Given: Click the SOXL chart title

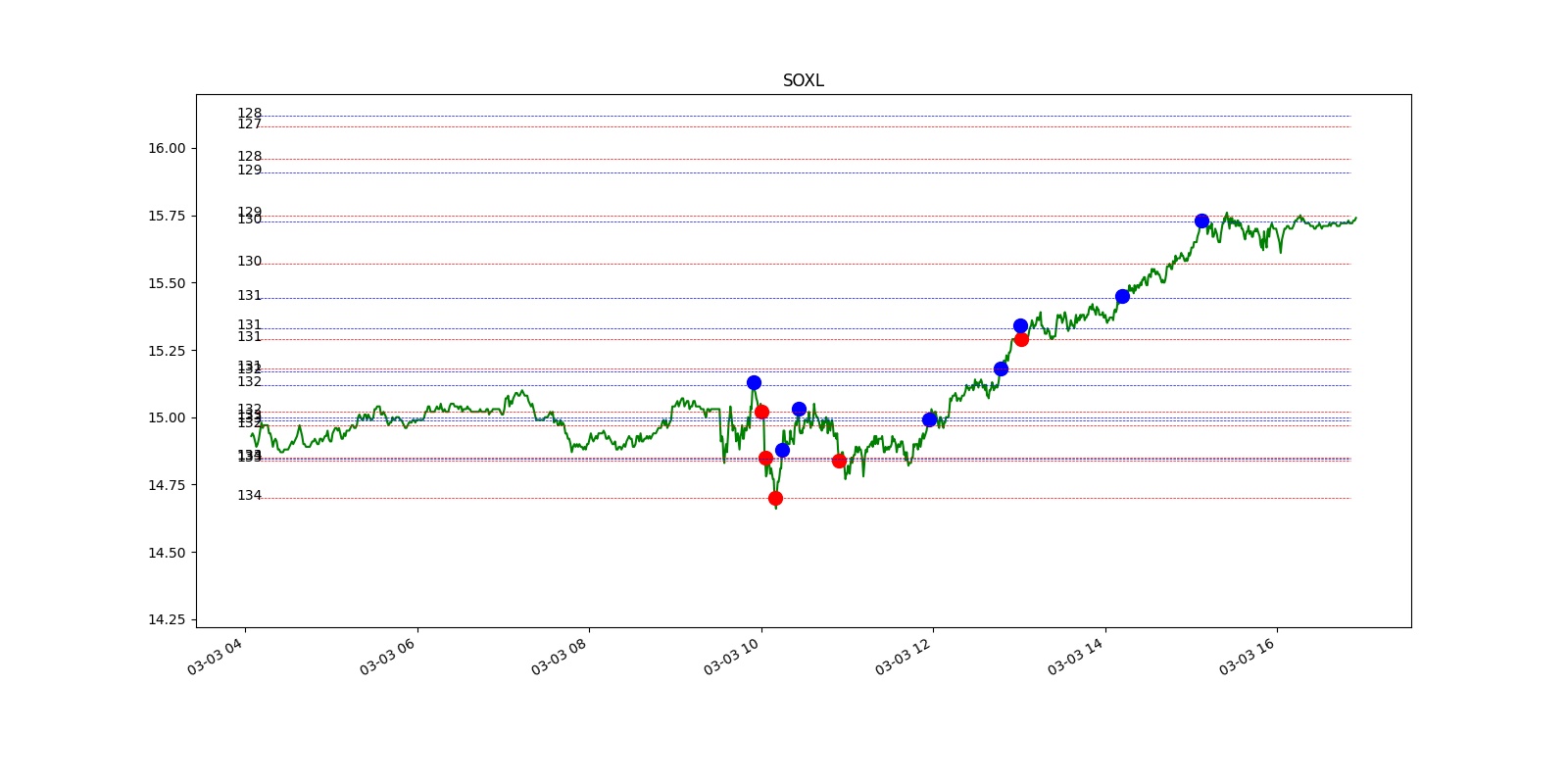Looking at the screenshot, I should point(803,80).
